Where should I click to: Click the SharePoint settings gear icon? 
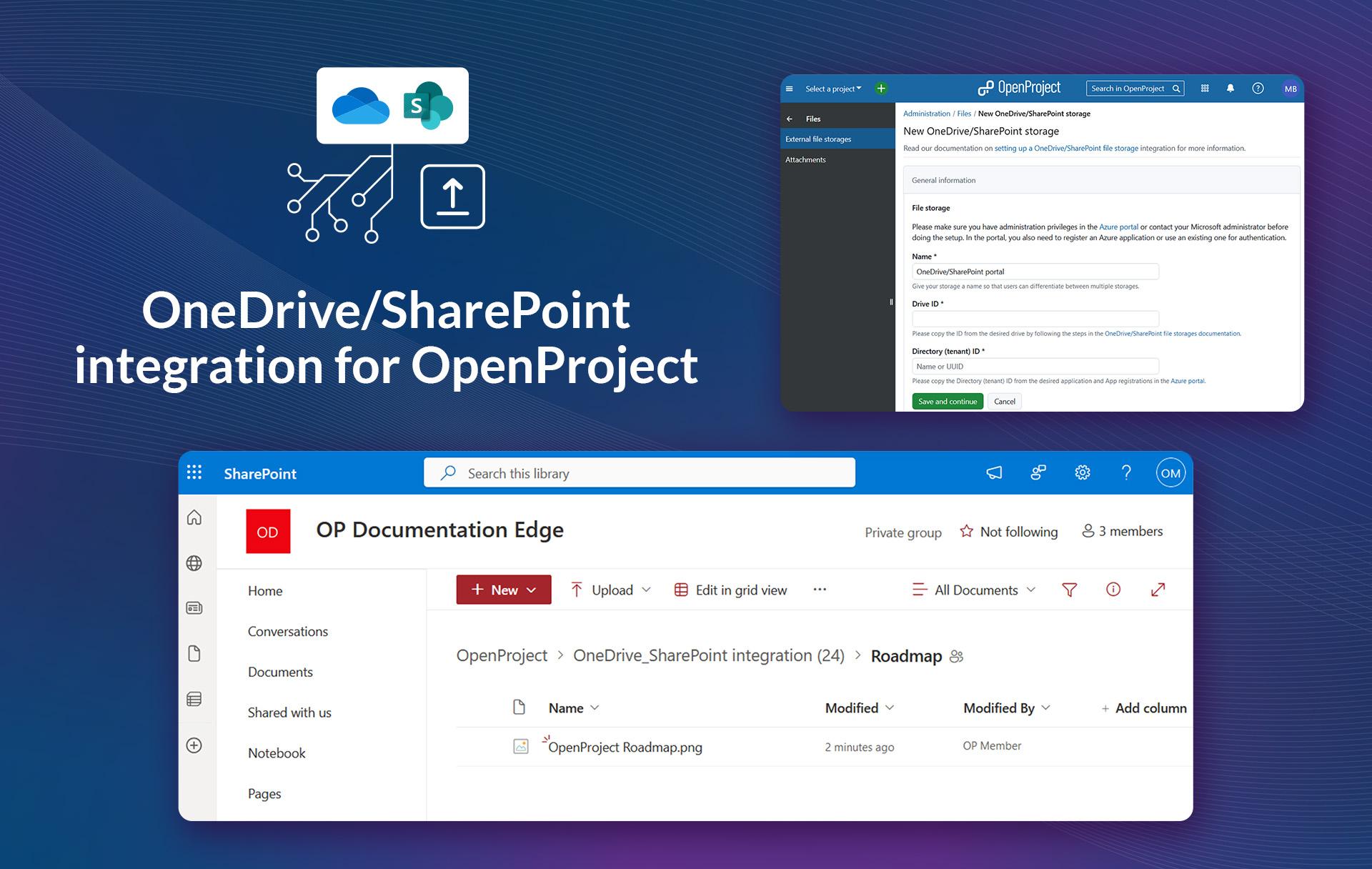[x=1082, y=472]
